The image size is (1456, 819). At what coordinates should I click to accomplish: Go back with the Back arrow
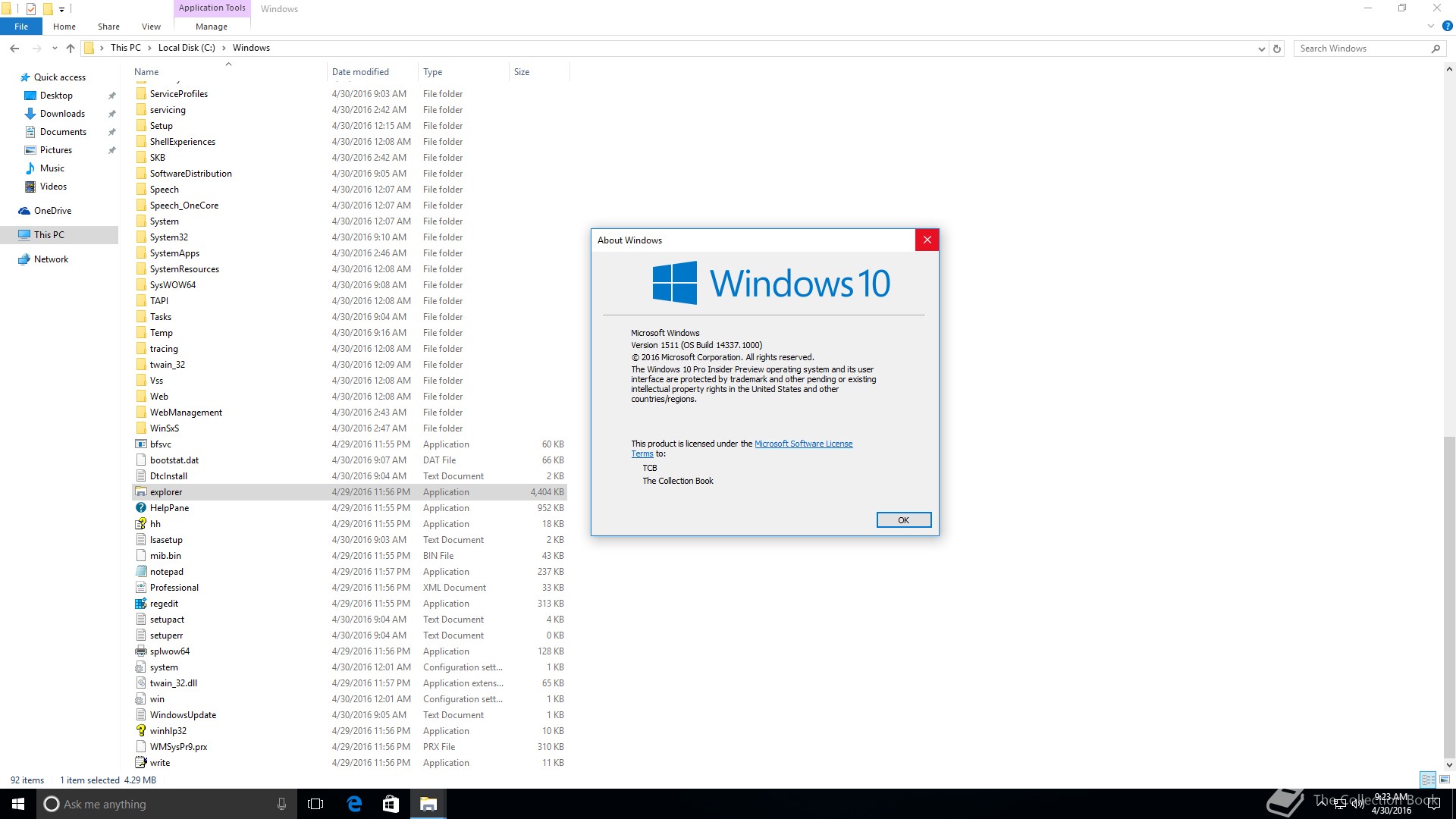(14, 48)
